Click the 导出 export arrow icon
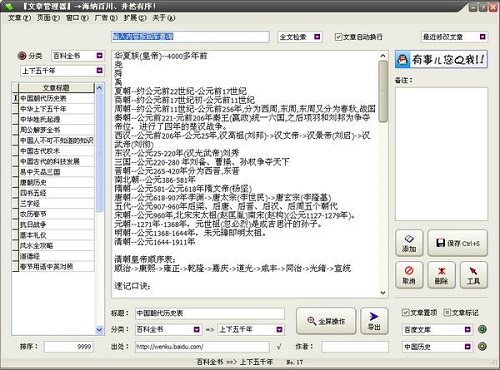The image size is (500, 370). 374,316
